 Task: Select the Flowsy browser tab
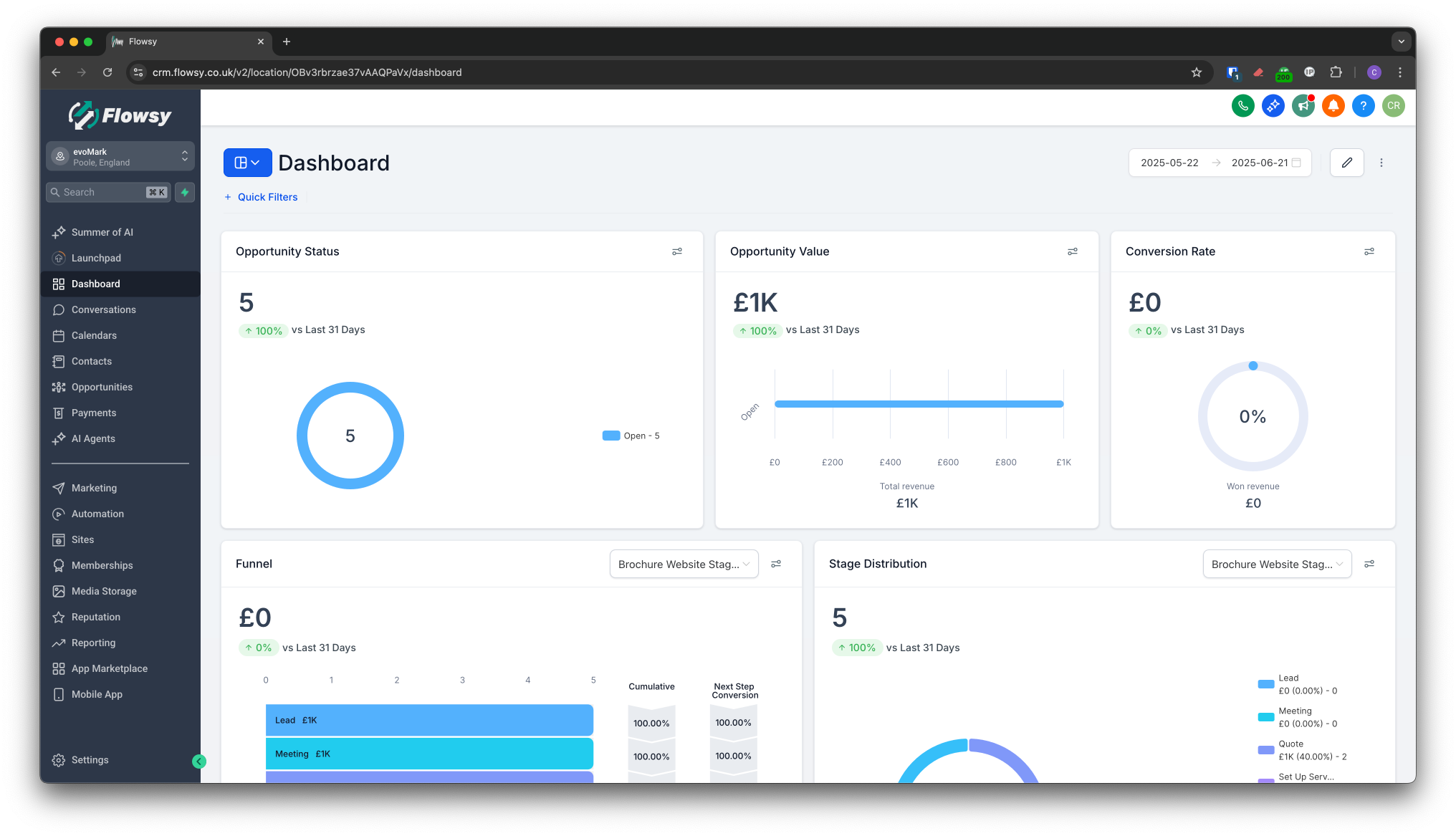pyautogui.click(x=188, y=42)
